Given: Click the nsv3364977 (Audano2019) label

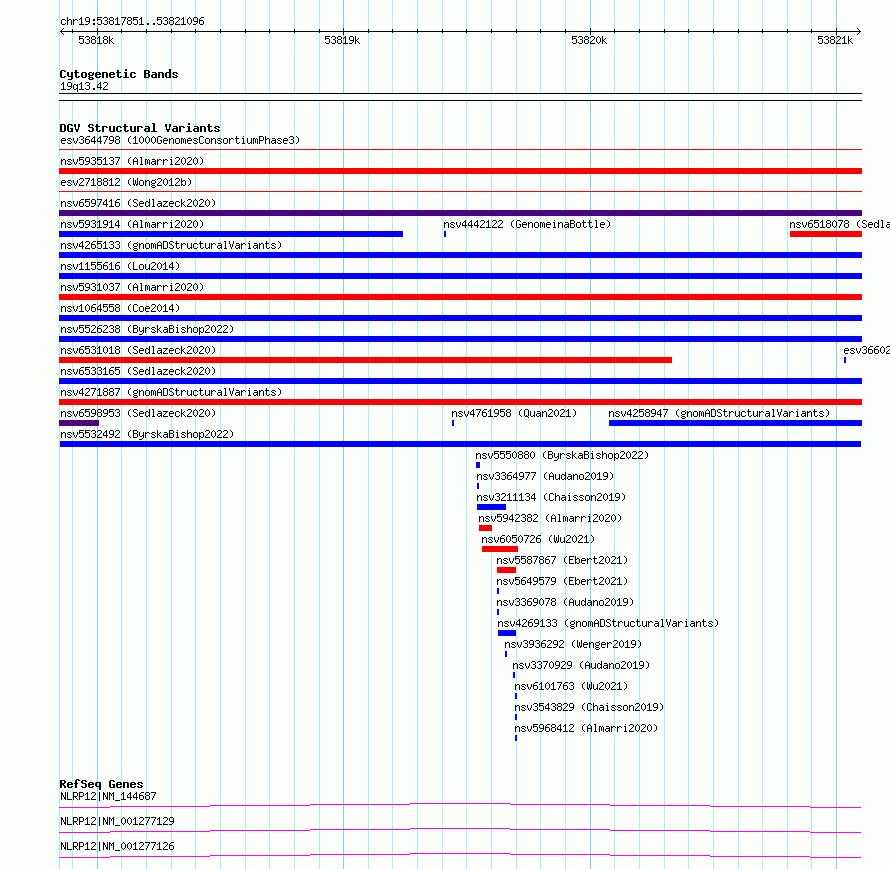Looking at the screenshot, I should click(545, 476).
